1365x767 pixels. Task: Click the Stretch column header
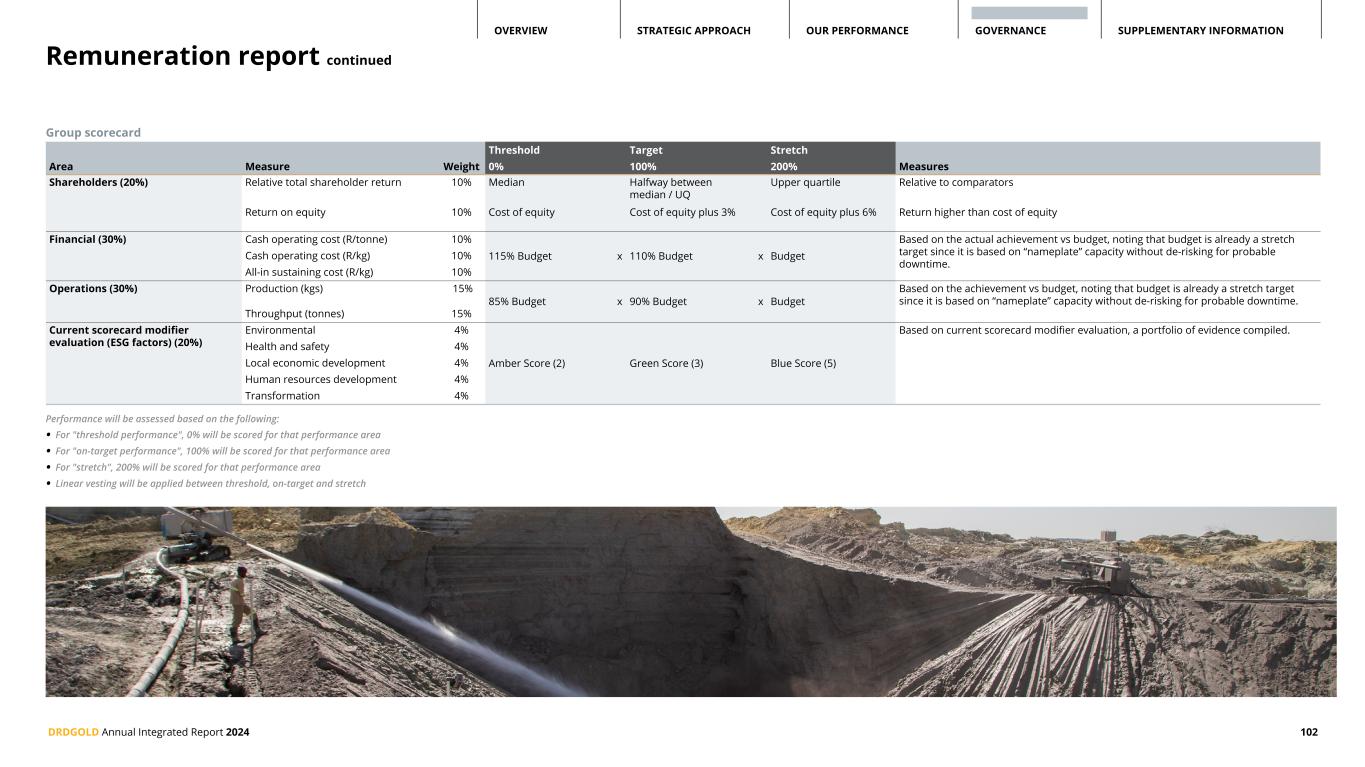coord(789,150)
